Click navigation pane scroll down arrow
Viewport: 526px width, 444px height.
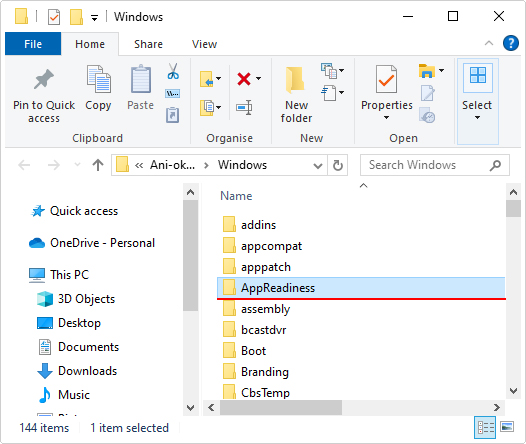(191, 408)
